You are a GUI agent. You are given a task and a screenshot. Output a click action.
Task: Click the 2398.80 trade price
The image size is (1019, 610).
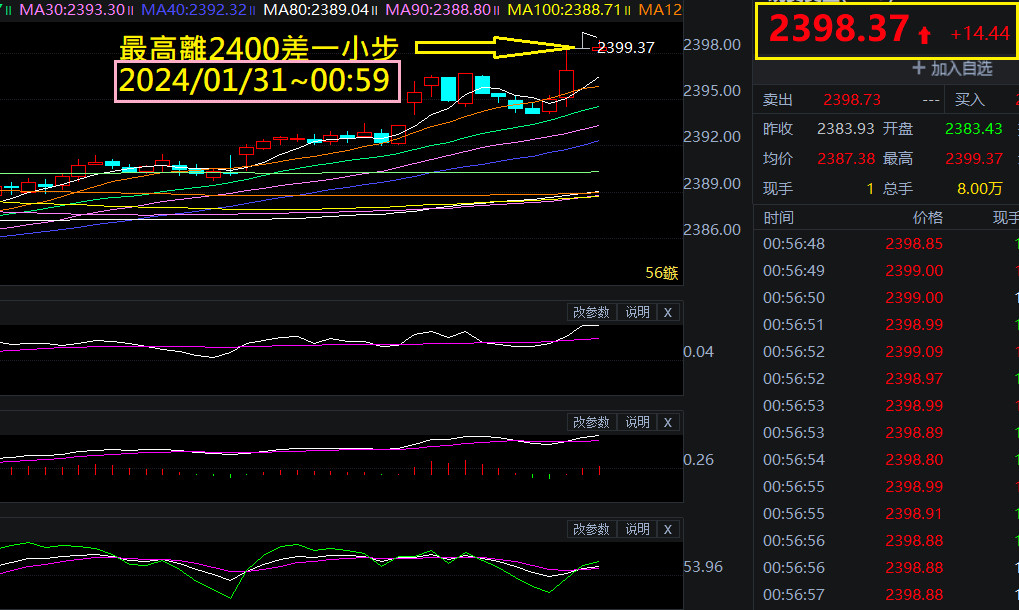click(914, 459)
